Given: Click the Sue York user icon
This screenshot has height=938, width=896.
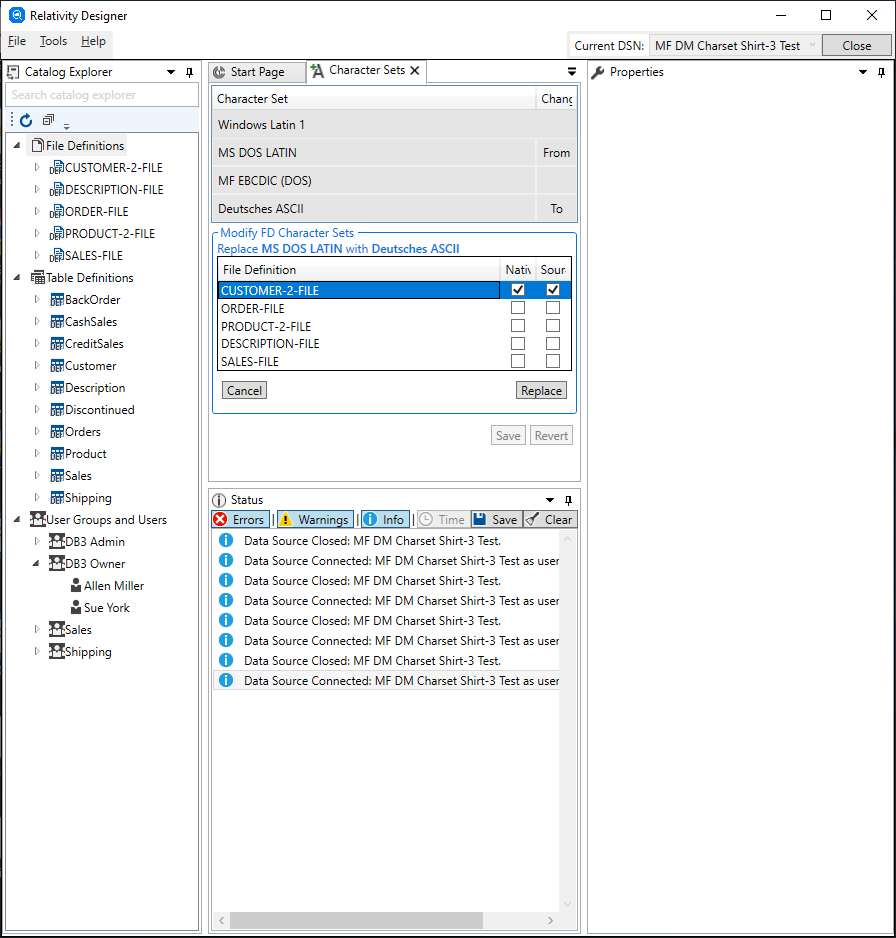Looking at the screenshot, I should click(x=76, y=608).
